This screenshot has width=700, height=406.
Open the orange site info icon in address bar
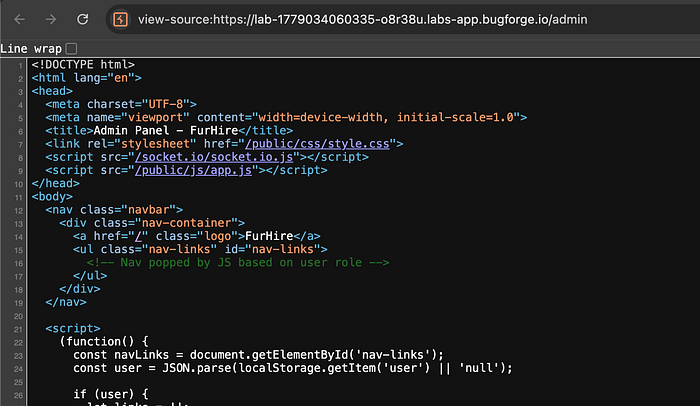(120, 19)
